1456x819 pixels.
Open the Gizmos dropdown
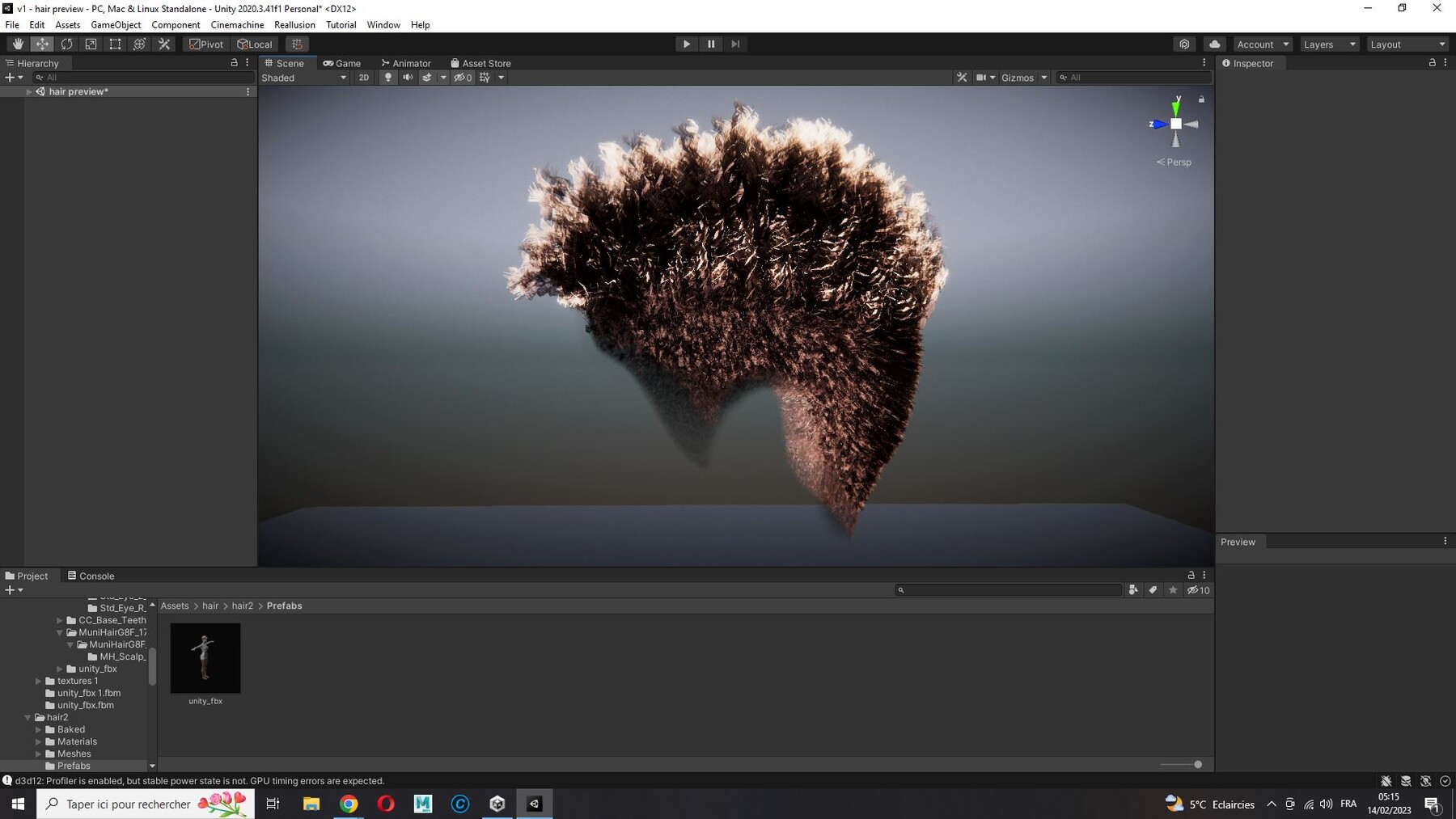click(x=1024, y=78)
